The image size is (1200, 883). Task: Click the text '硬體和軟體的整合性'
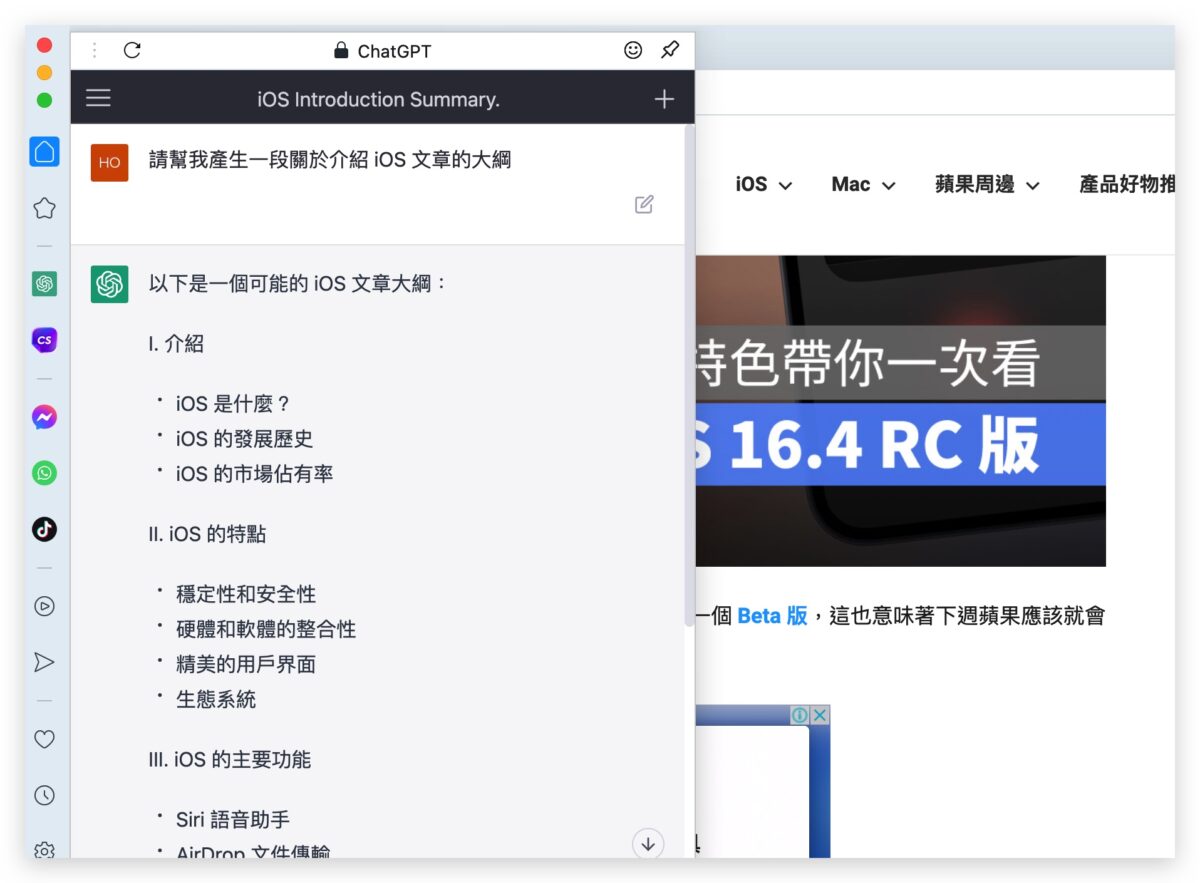266,629
